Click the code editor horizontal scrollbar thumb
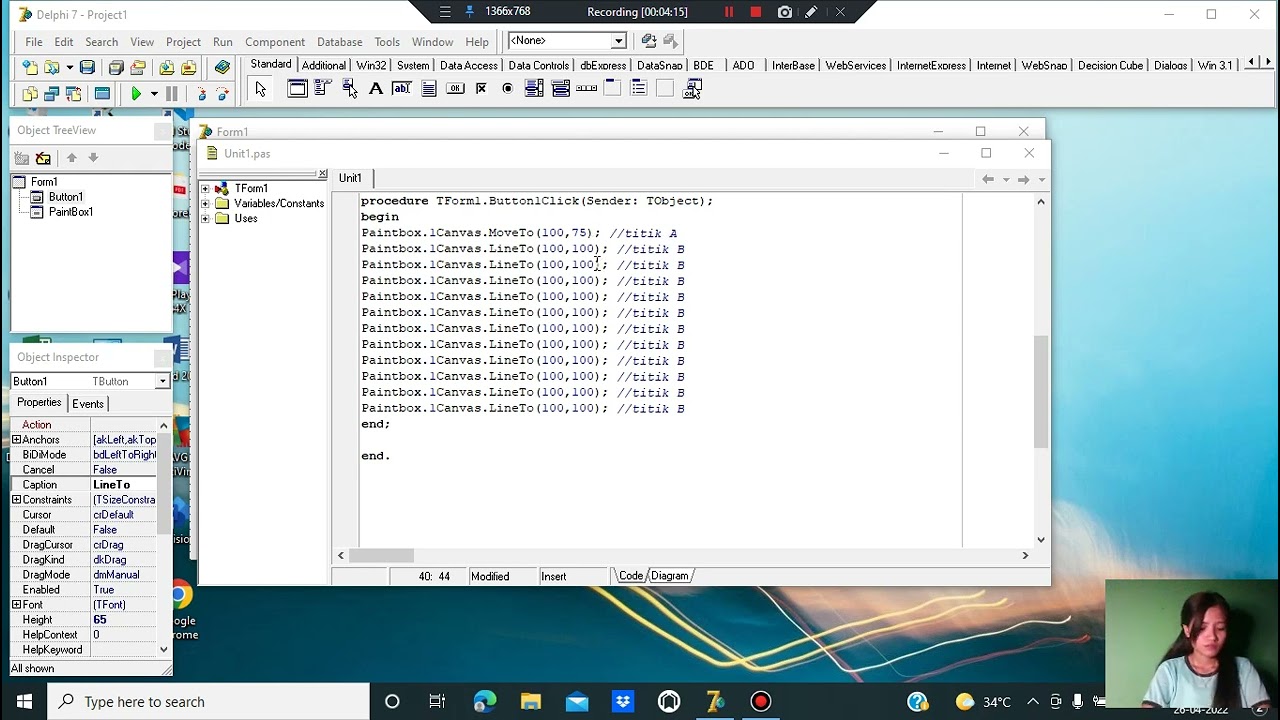Viewport: 1280px width, 720px height. click(x=381, y=556)
